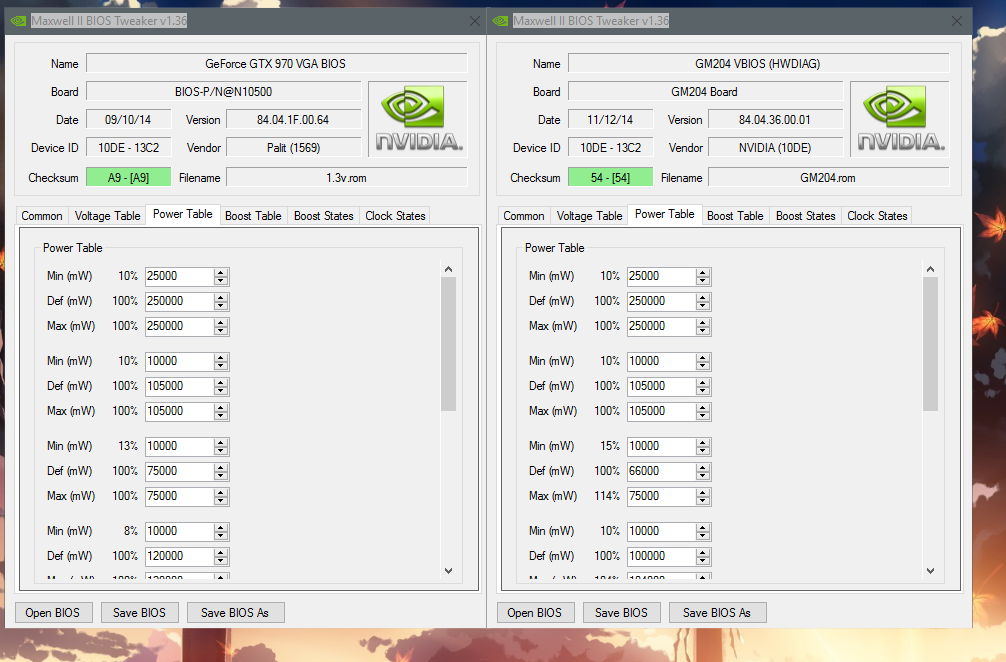Click the stepper on the Min (mW) 8% field, left window

point(221,531)
